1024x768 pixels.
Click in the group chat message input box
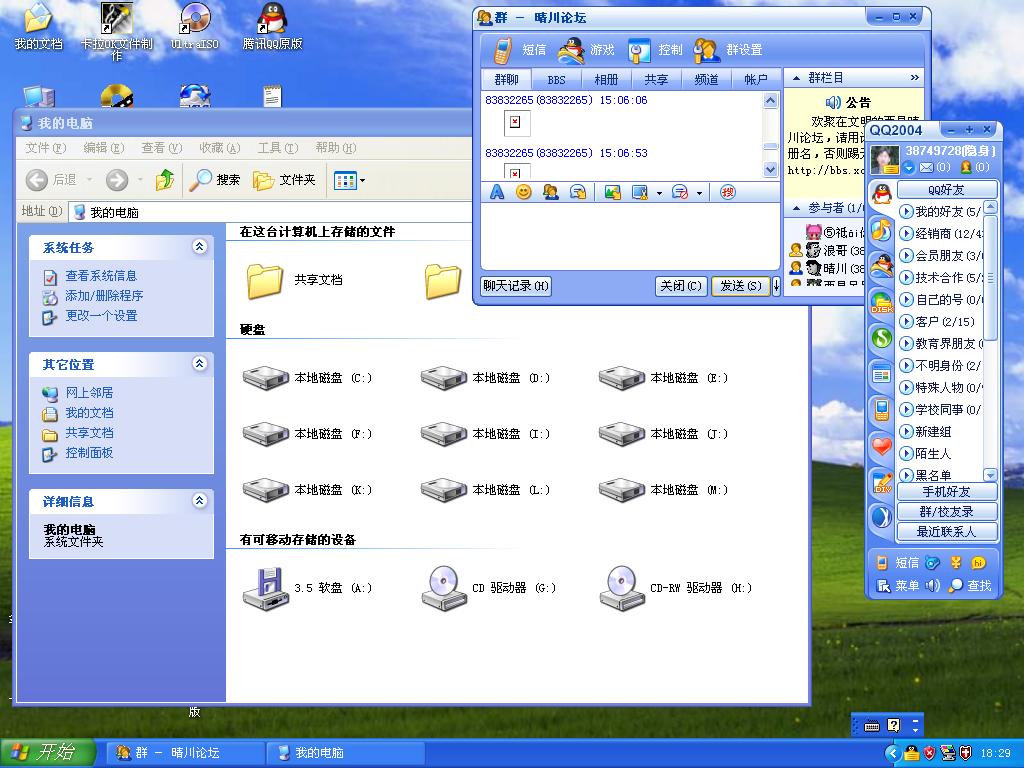631,236
